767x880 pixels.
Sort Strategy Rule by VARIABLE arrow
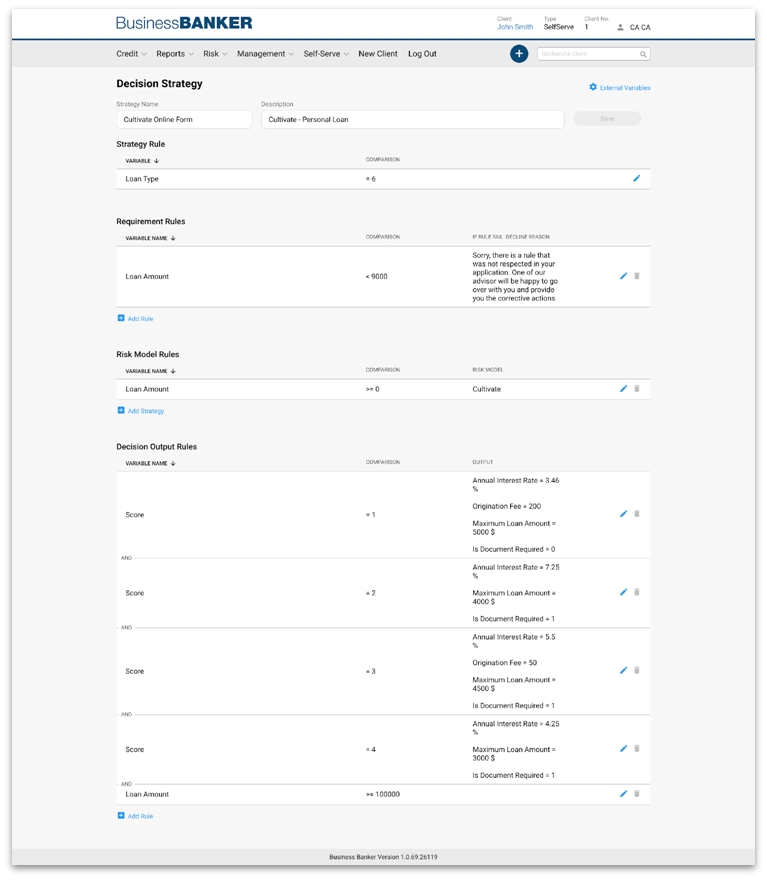click(x=157, y=161)
